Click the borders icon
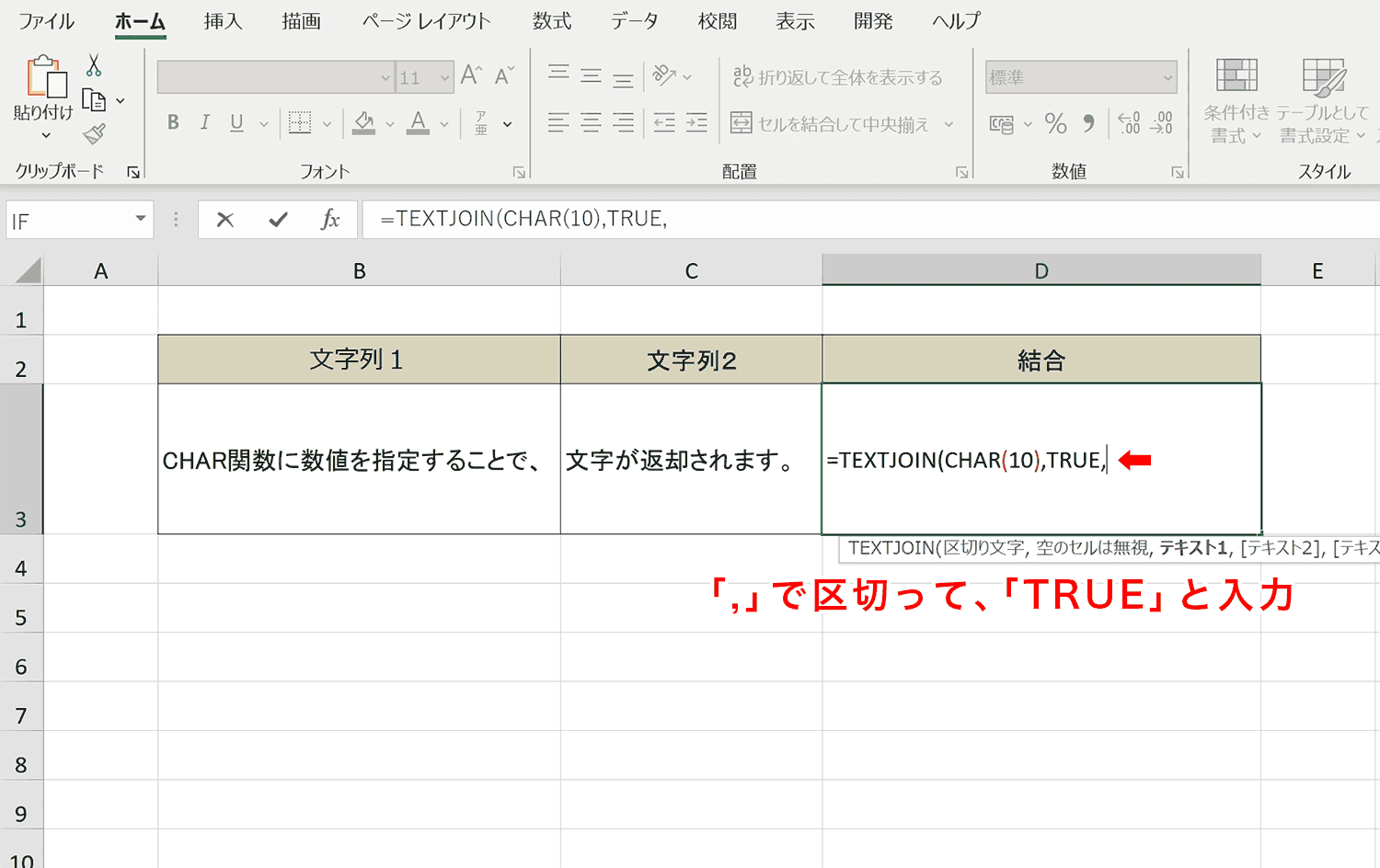This screenshot has height=868, width=1380. [x=300, y=123]
